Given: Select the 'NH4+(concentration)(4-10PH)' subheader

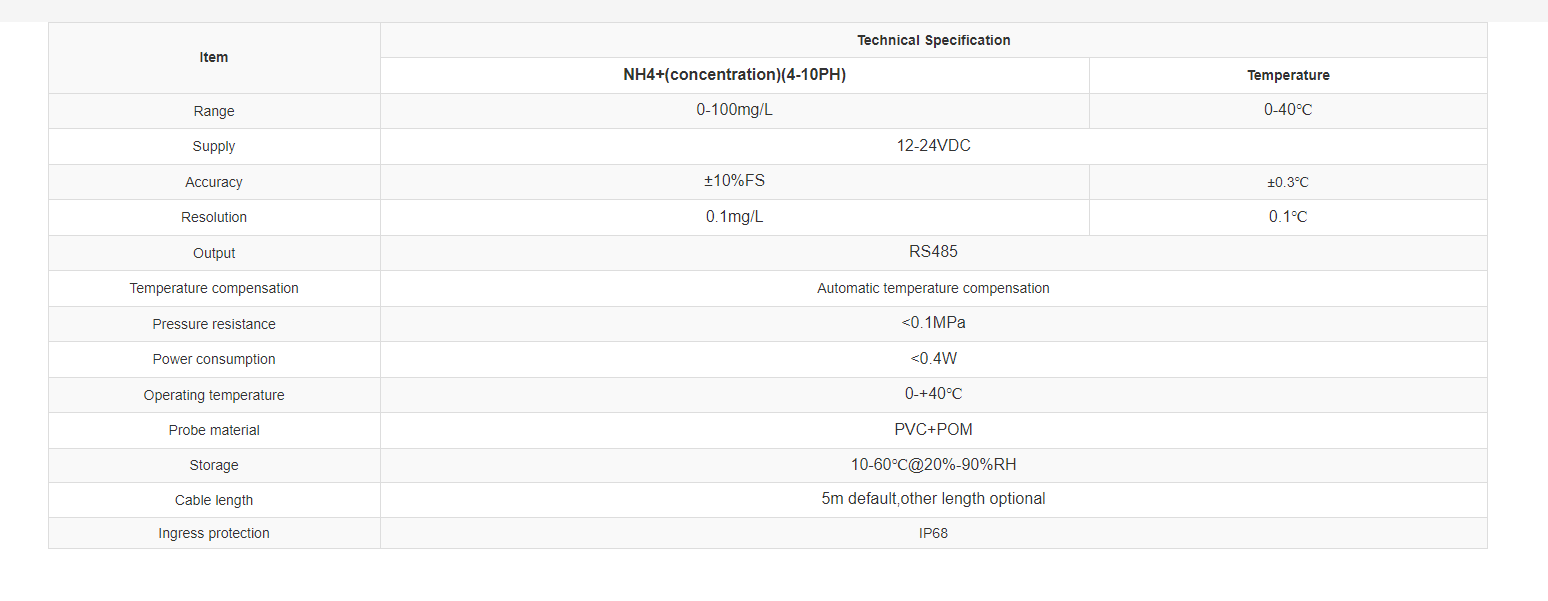Looking at the screenshot, I should [734, 75].
